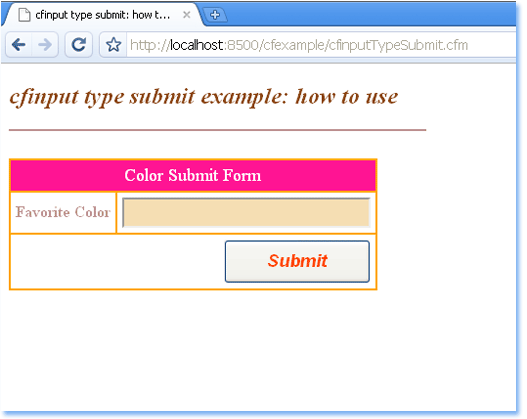The image size is (527, 419).
Task: Go back using the back arrow
Action: click(19, 45)
